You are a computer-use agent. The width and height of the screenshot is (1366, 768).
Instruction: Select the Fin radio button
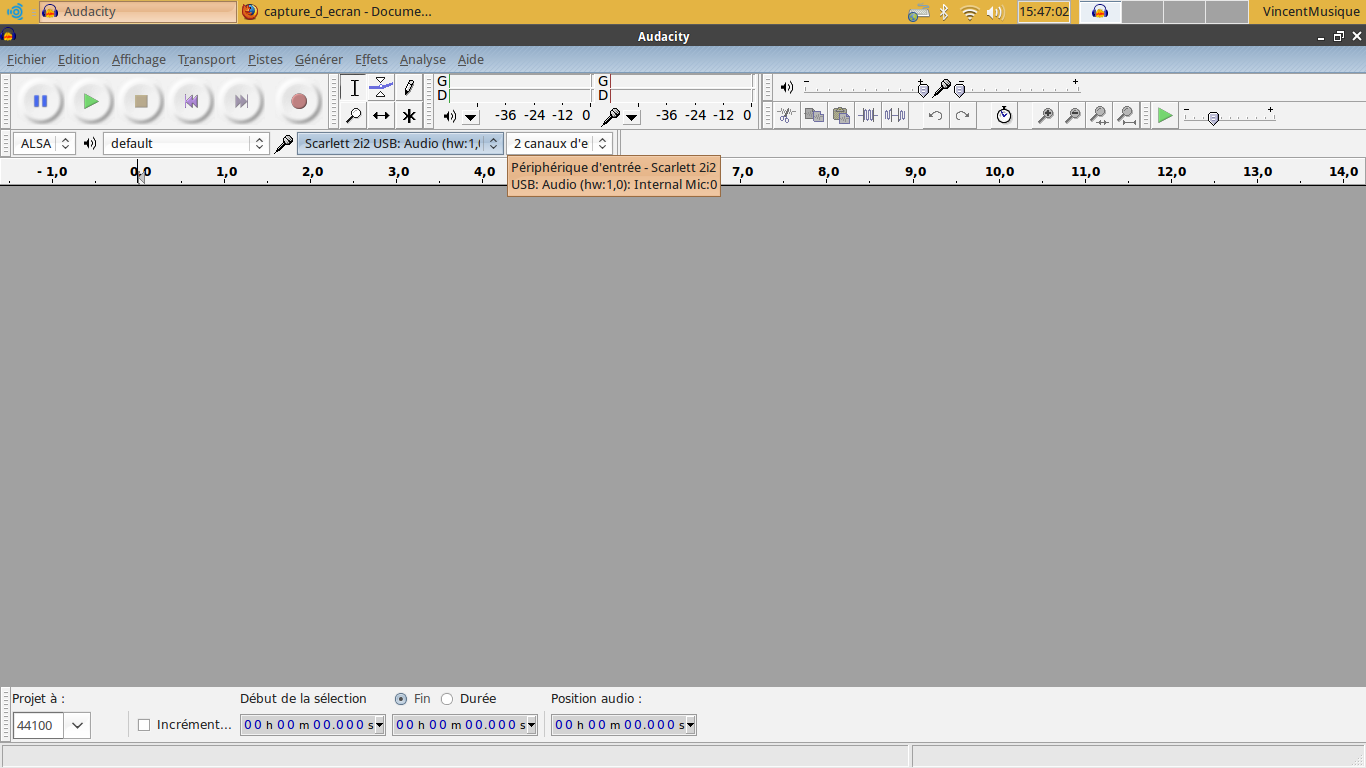[x=401, y=699]
